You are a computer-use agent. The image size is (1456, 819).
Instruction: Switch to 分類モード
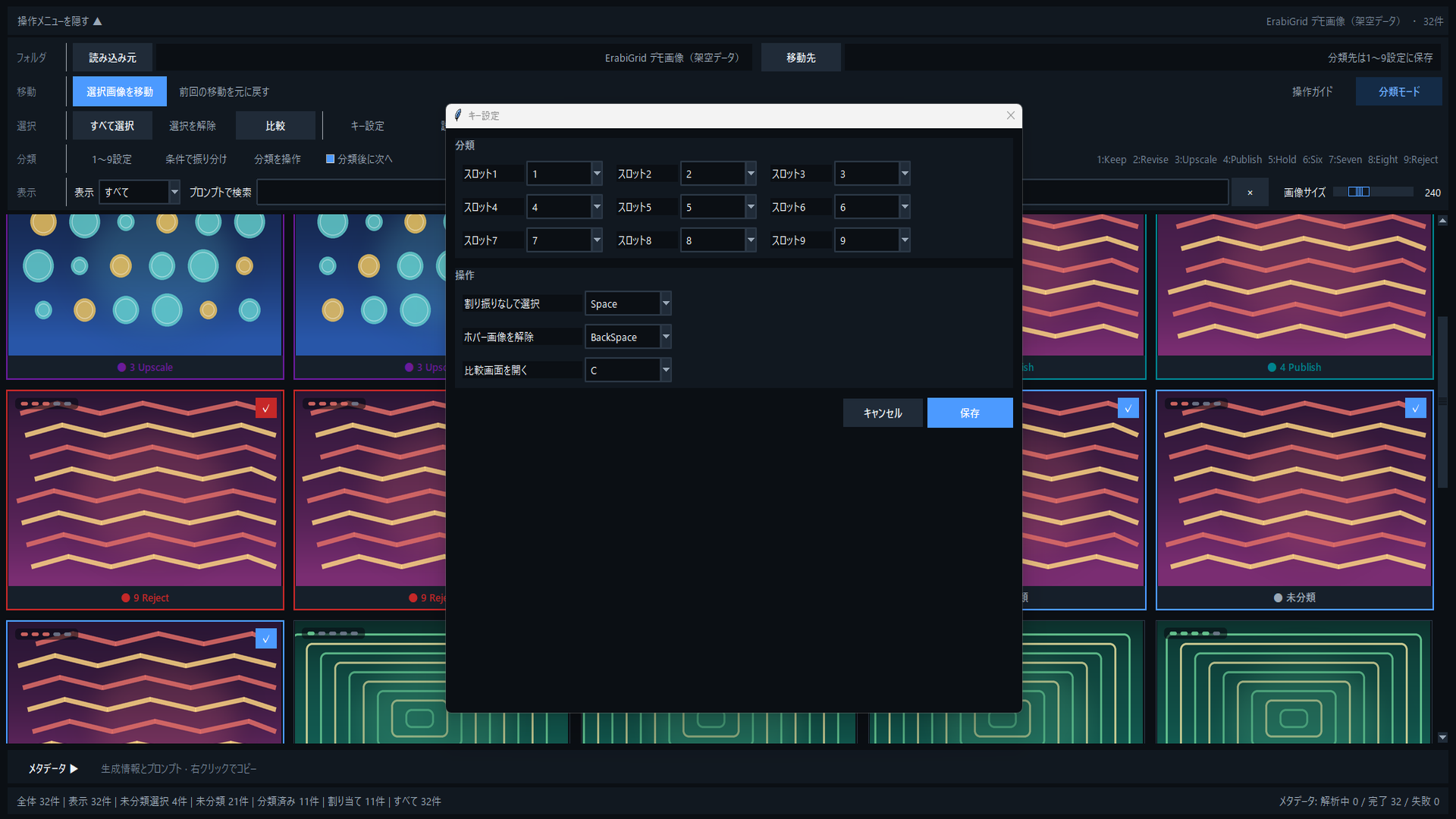(x=1399, y=92)
